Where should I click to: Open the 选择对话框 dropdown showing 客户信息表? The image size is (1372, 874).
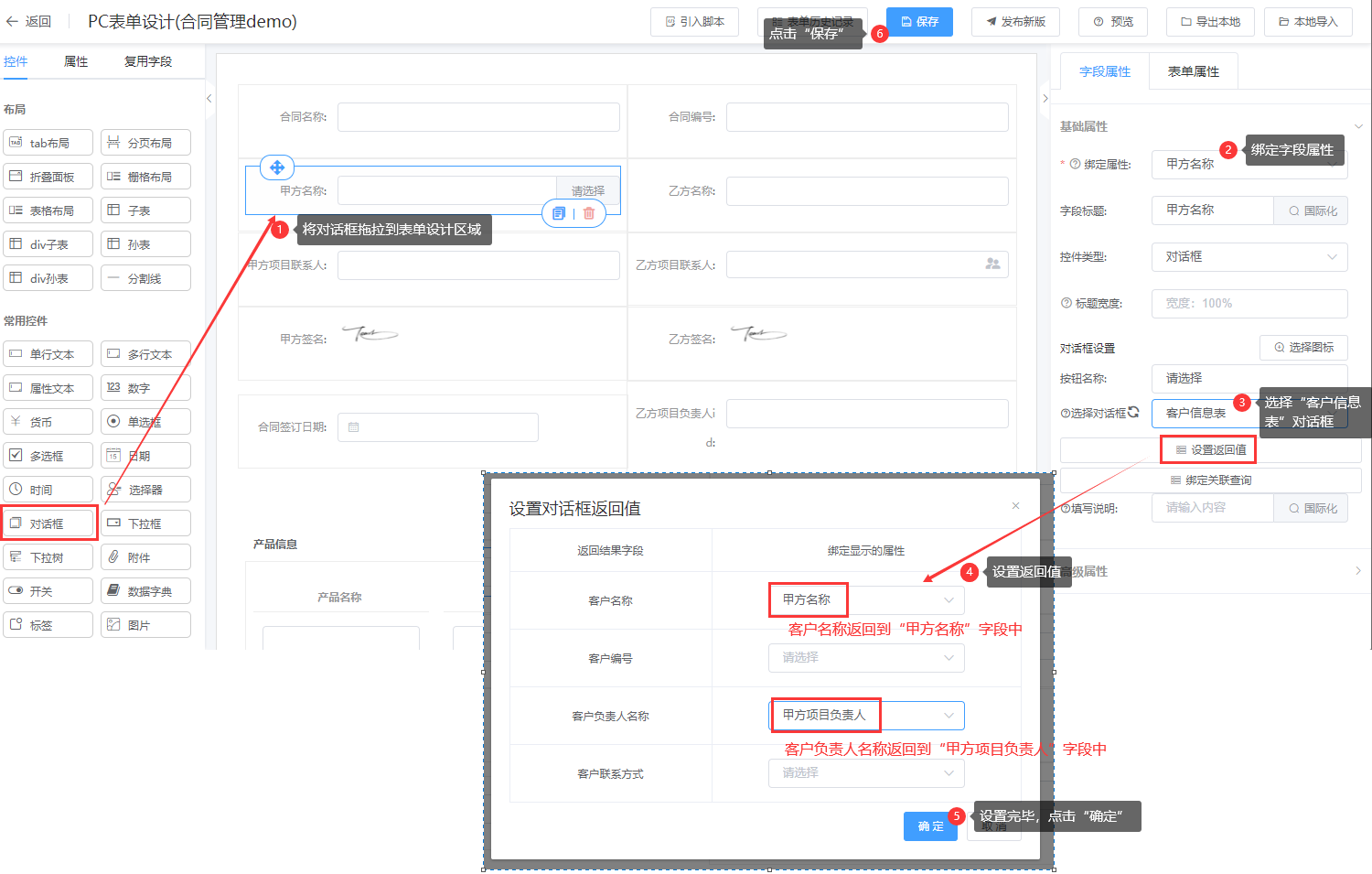pyautogui.click(x=1249, y=413)
